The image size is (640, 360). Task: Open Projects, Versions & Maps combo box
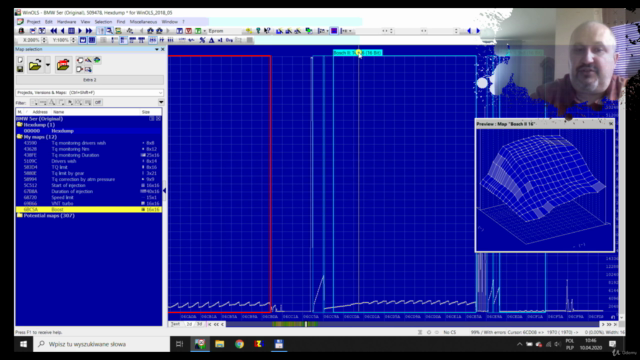[x=90, y=93]
